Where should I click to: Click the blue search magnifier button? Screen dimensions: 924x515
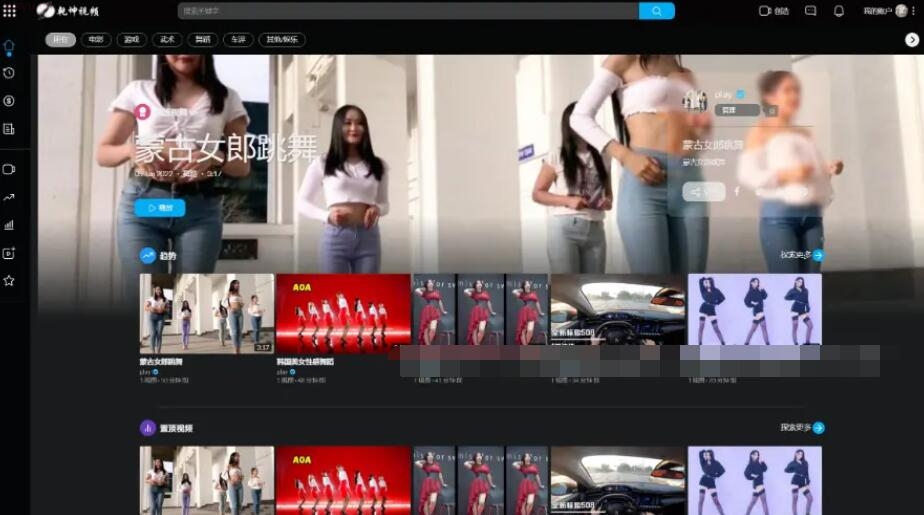pos(656,11)
